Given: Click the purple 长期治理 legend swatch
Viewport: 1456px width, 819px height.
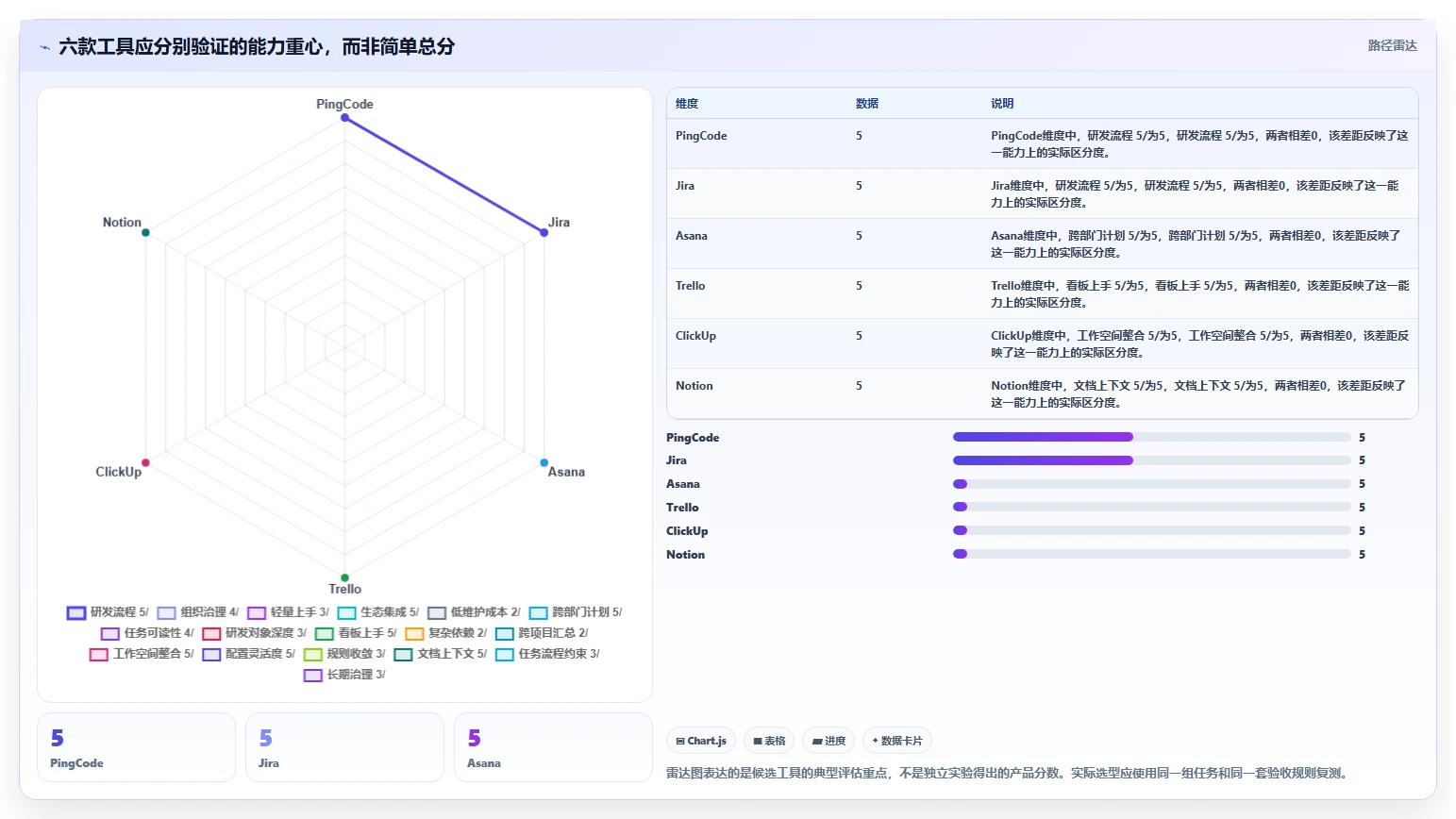Looking at the screenshot, I should 313,676.
